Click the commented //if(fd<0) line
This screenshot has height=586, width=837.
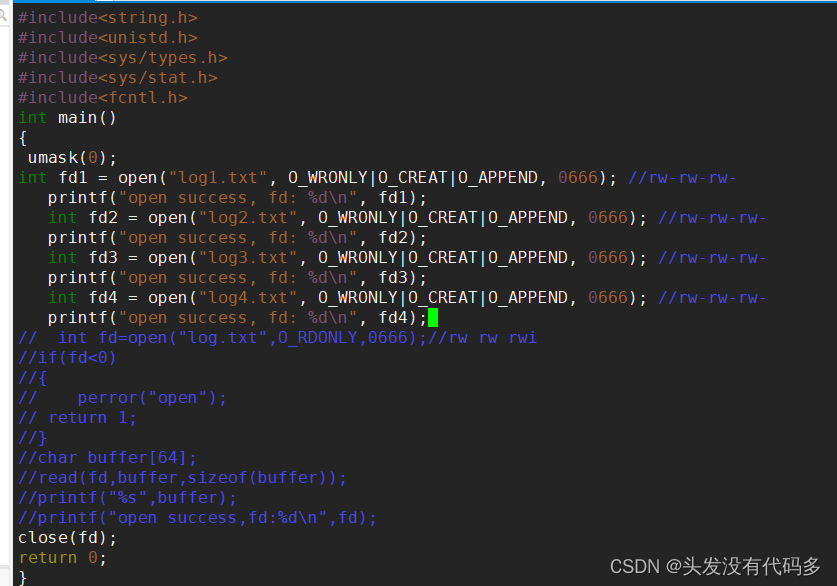click(x=67, y=358)
